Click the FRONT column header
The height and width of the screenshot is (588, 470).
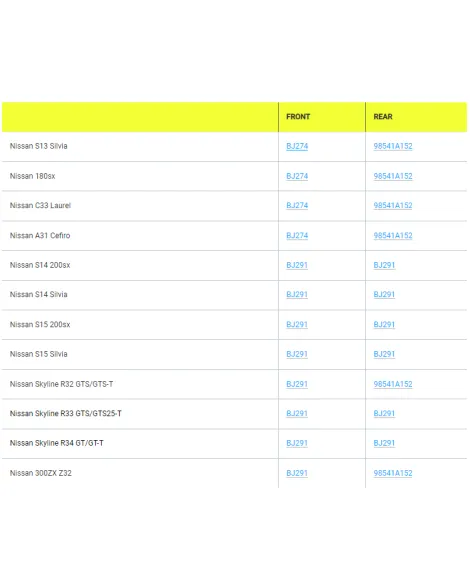(x=298, y=117)
